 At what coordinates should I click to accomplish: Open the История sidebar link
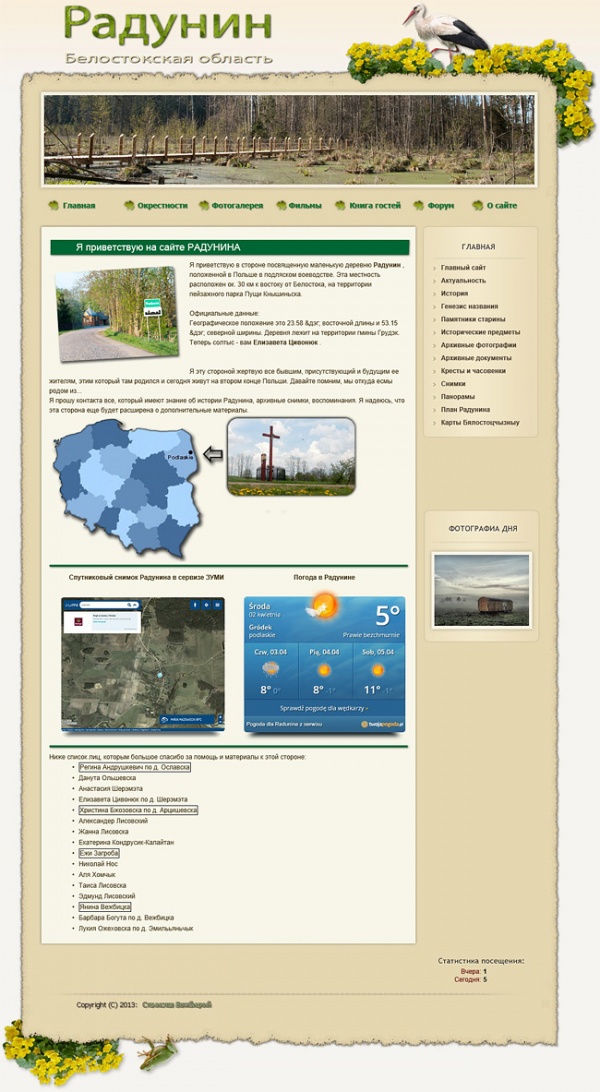(454, 294)
